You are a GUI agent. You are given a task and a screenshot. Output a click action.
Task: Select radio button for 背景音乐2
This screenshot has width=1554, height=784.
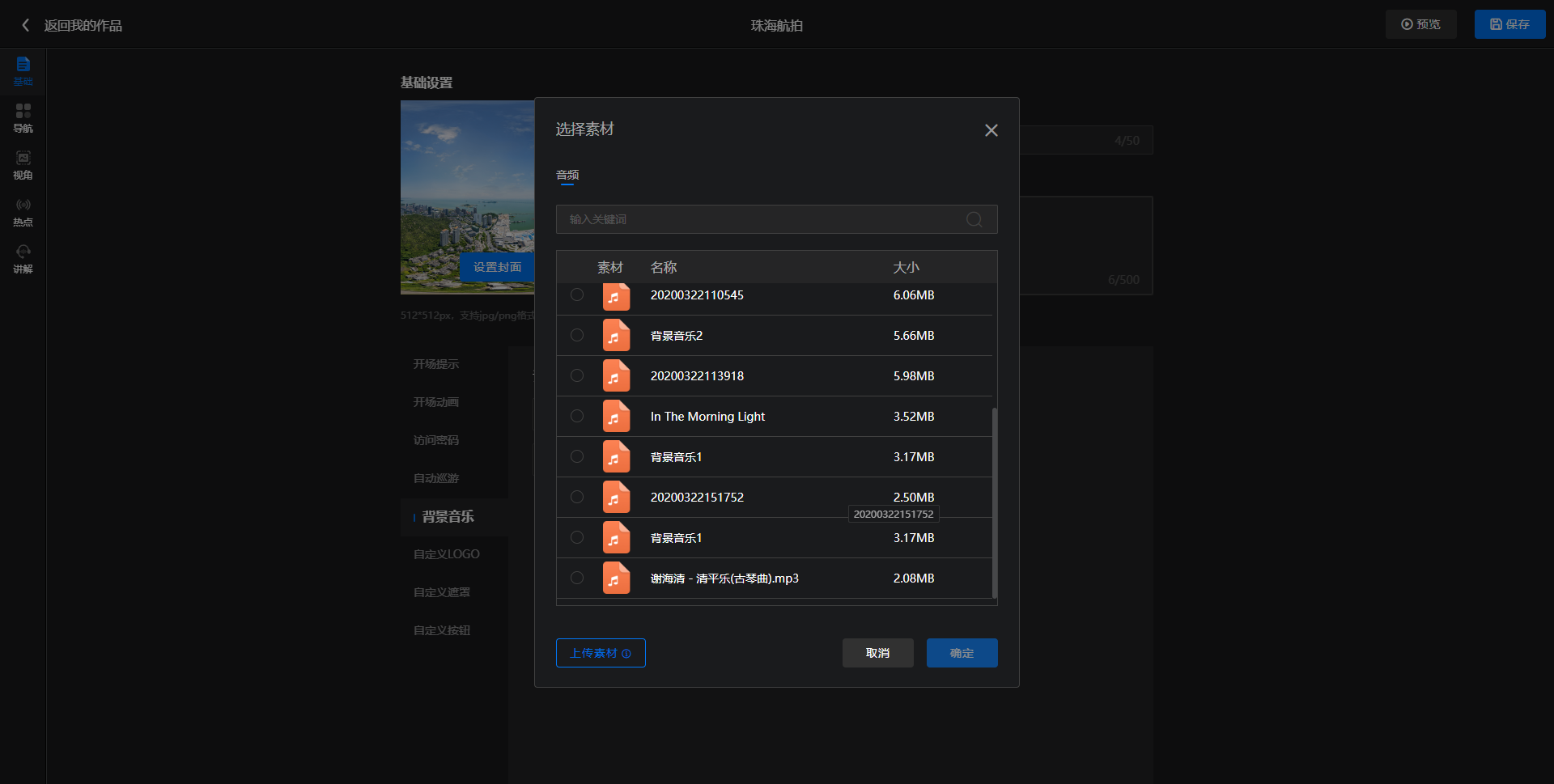(x=577, y=335)
